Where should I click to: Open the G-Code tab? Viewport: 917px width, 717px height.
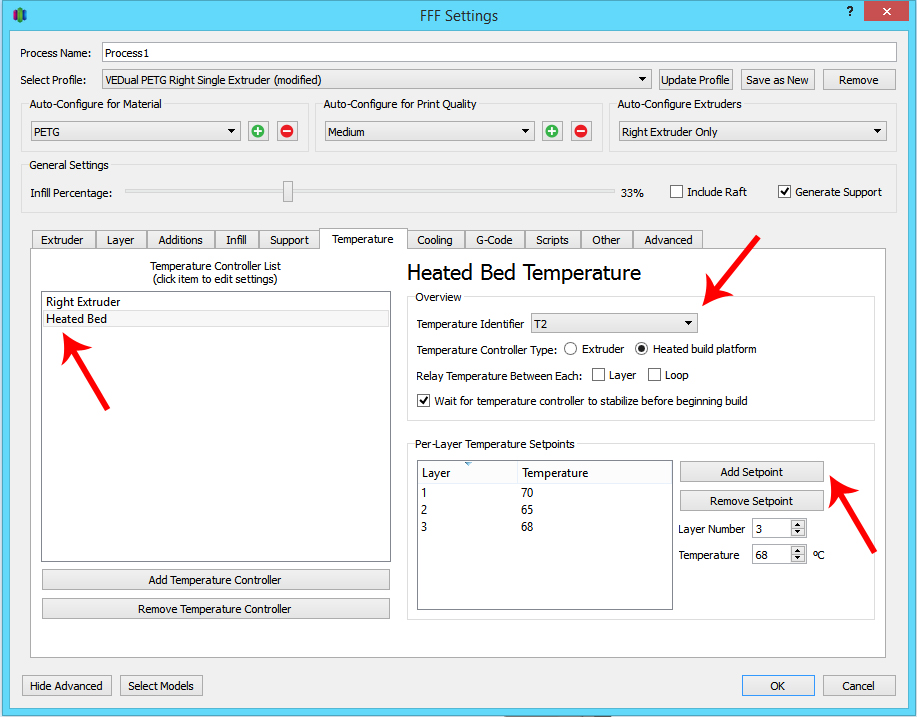coord(493,240)
